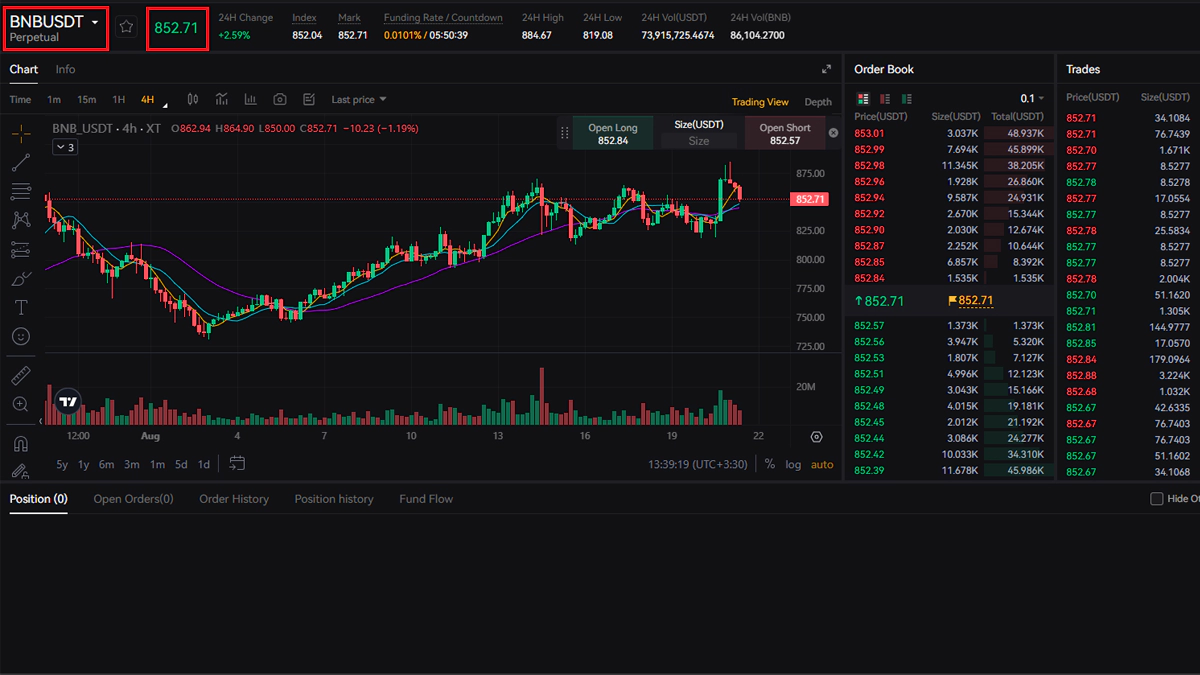Screen dimensions: 1200x675
Task: Set chart interval to 1H
Action: 119,99
